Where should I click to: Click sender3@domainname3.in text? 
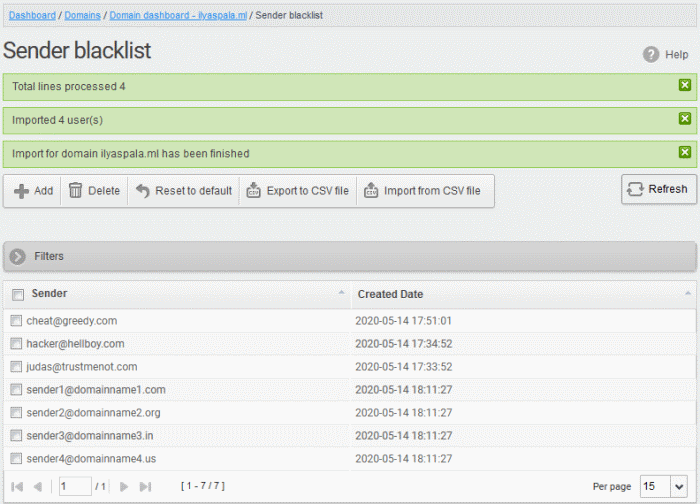point(90,436)
